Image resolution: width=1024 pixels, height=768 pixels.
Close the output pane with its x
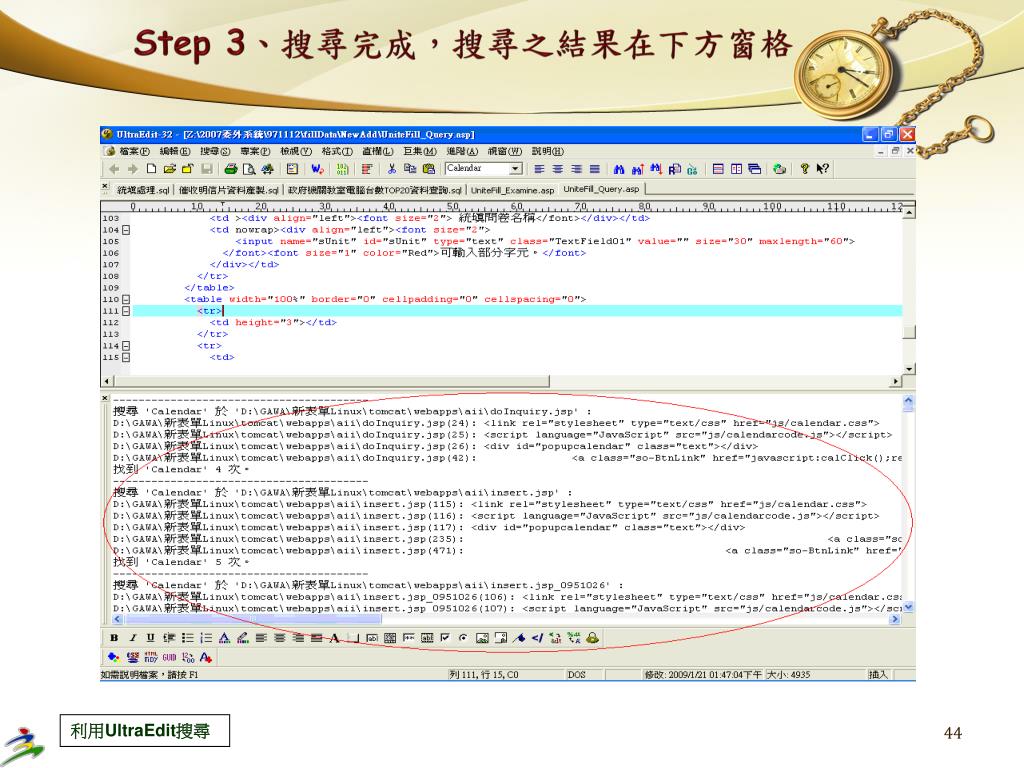[105, 397]
